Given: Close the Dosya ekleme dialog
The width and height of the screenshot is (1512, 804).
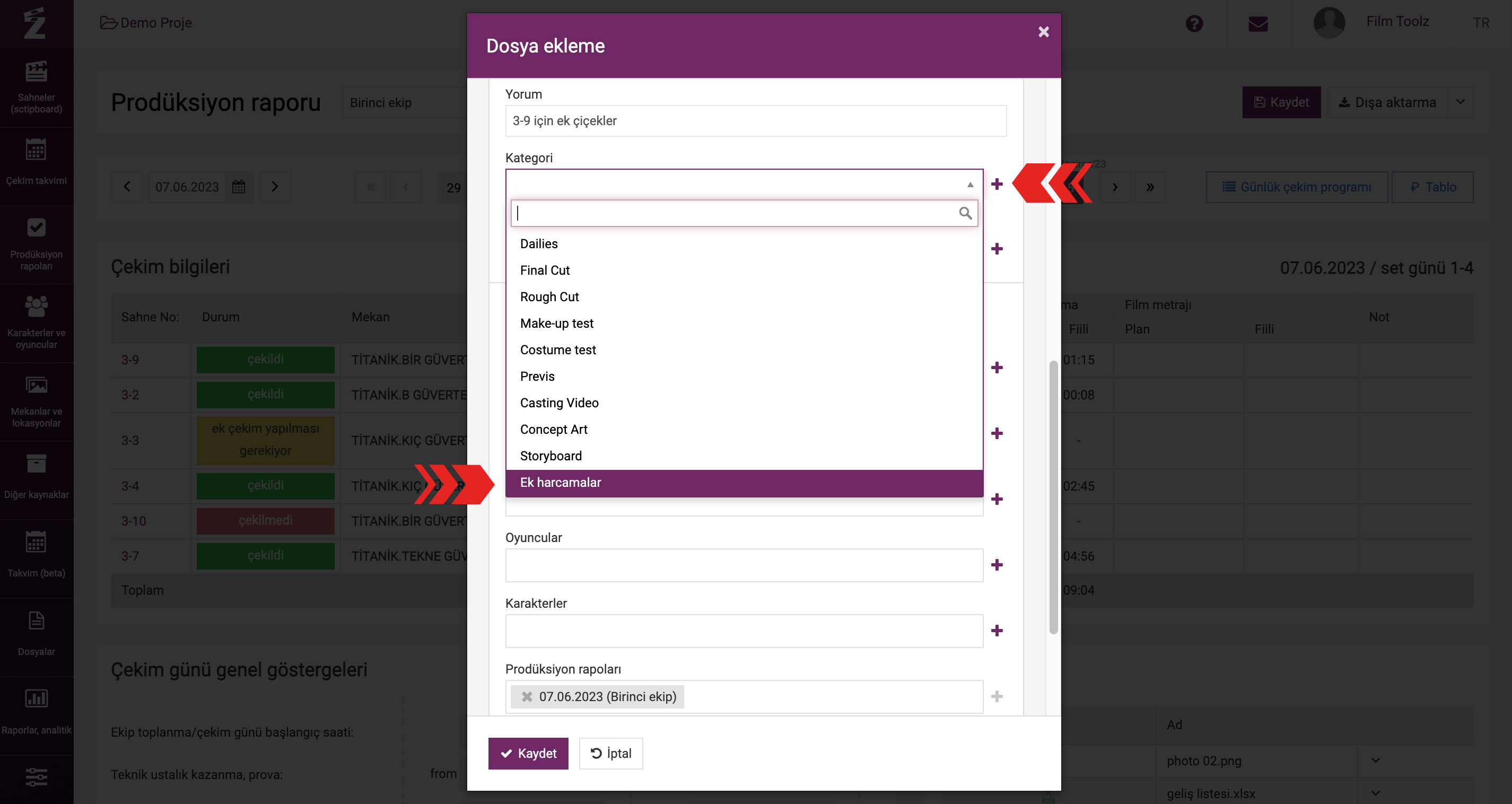Looking at the screenshot, I should click(1043, 32).
